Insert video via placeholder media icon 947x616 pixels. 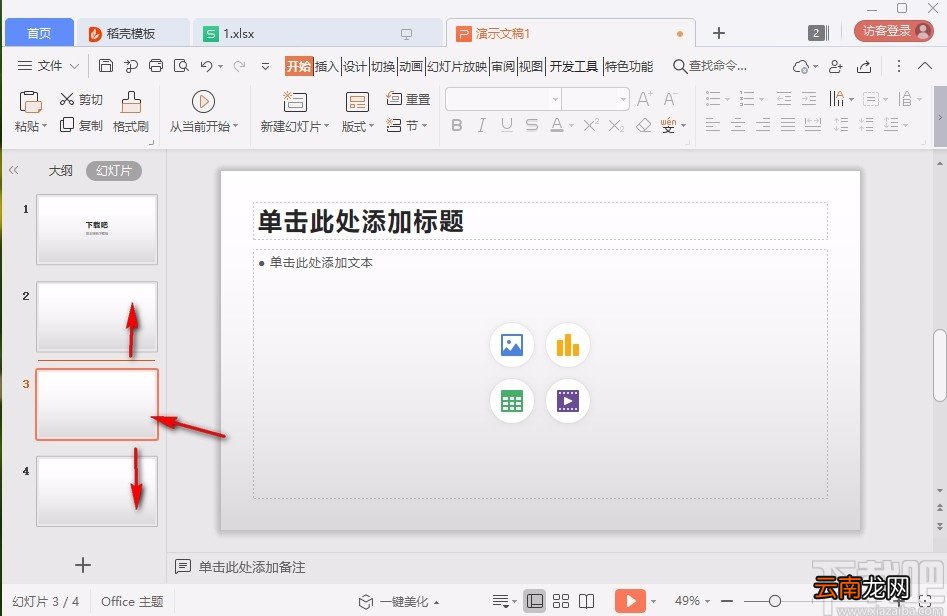point(568,401)
